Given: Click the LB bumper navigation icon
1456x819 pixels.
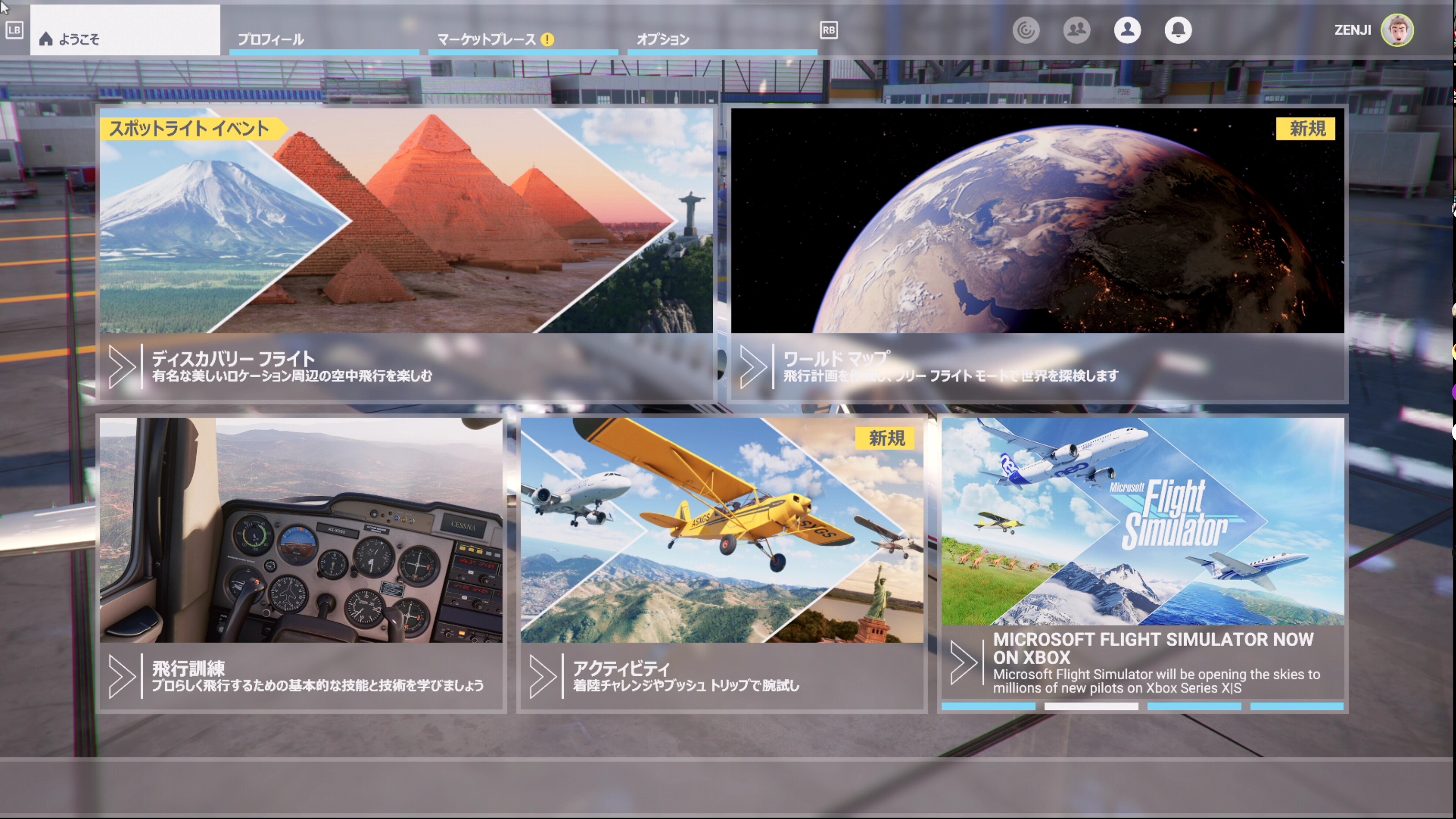Looking at the screenshot, I should [x=15, y=30].
